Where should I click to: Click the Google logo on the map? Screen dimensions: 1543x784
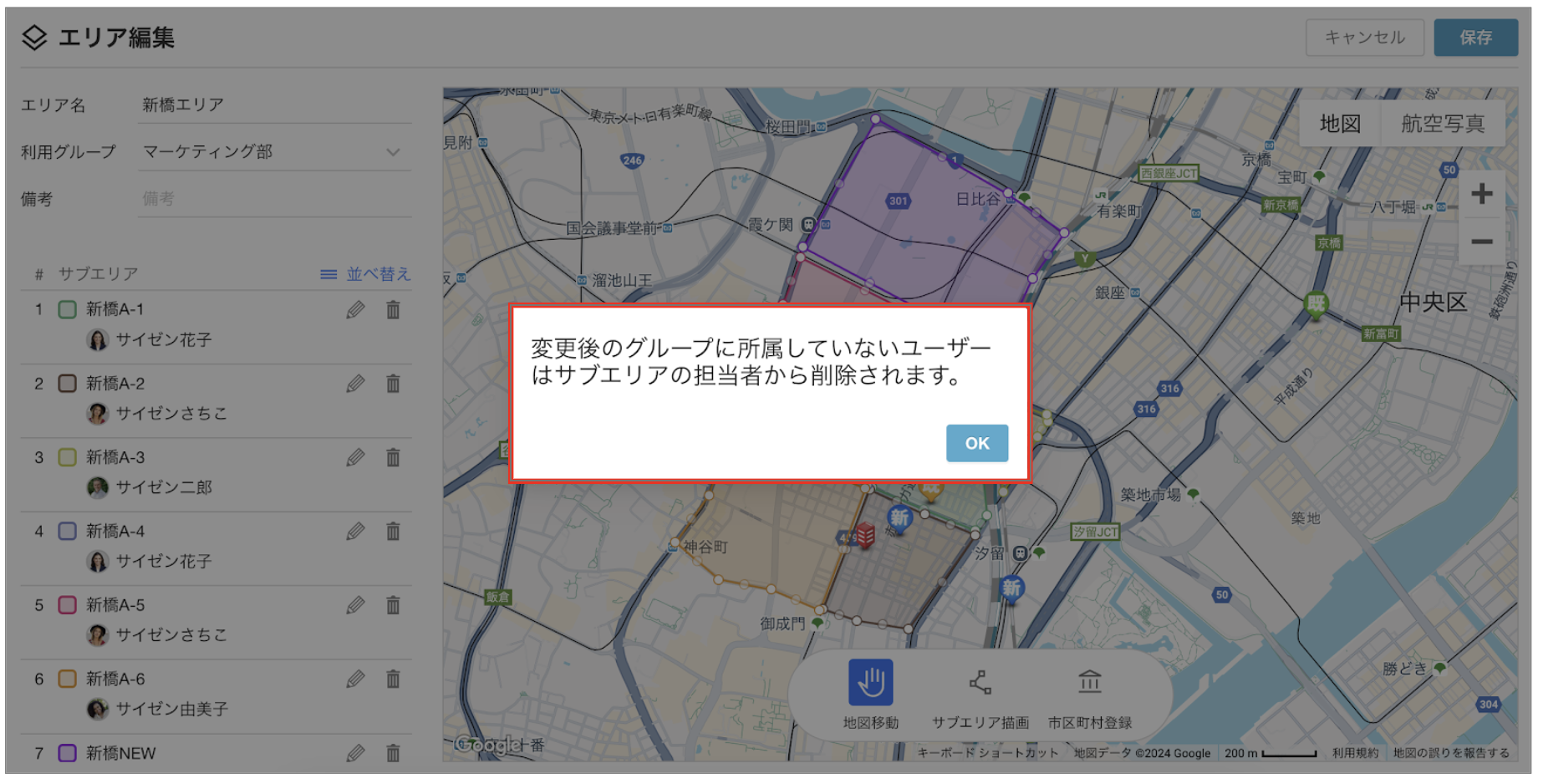click(488, 744)
